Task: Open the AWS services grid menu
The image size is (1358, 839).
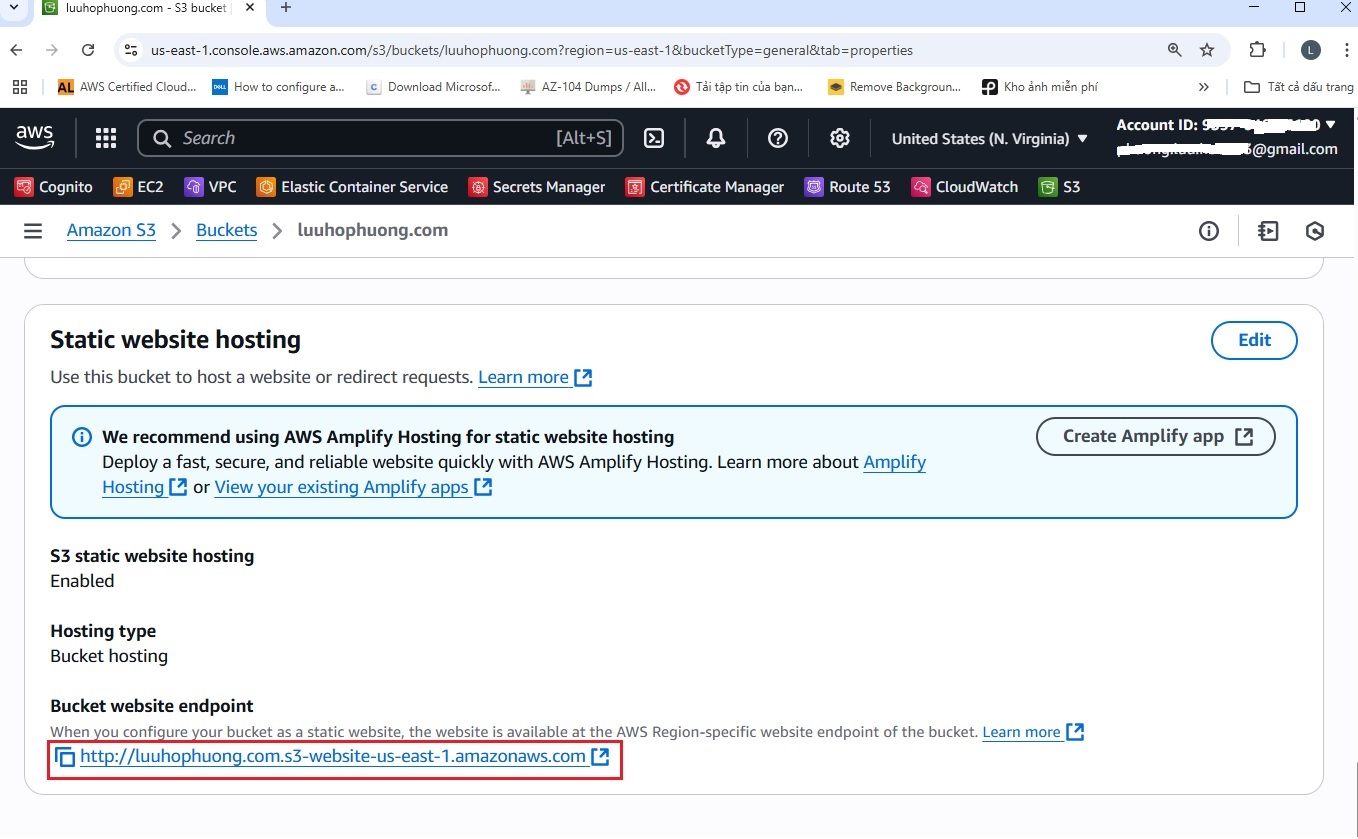Action: (x=106, y=138)
